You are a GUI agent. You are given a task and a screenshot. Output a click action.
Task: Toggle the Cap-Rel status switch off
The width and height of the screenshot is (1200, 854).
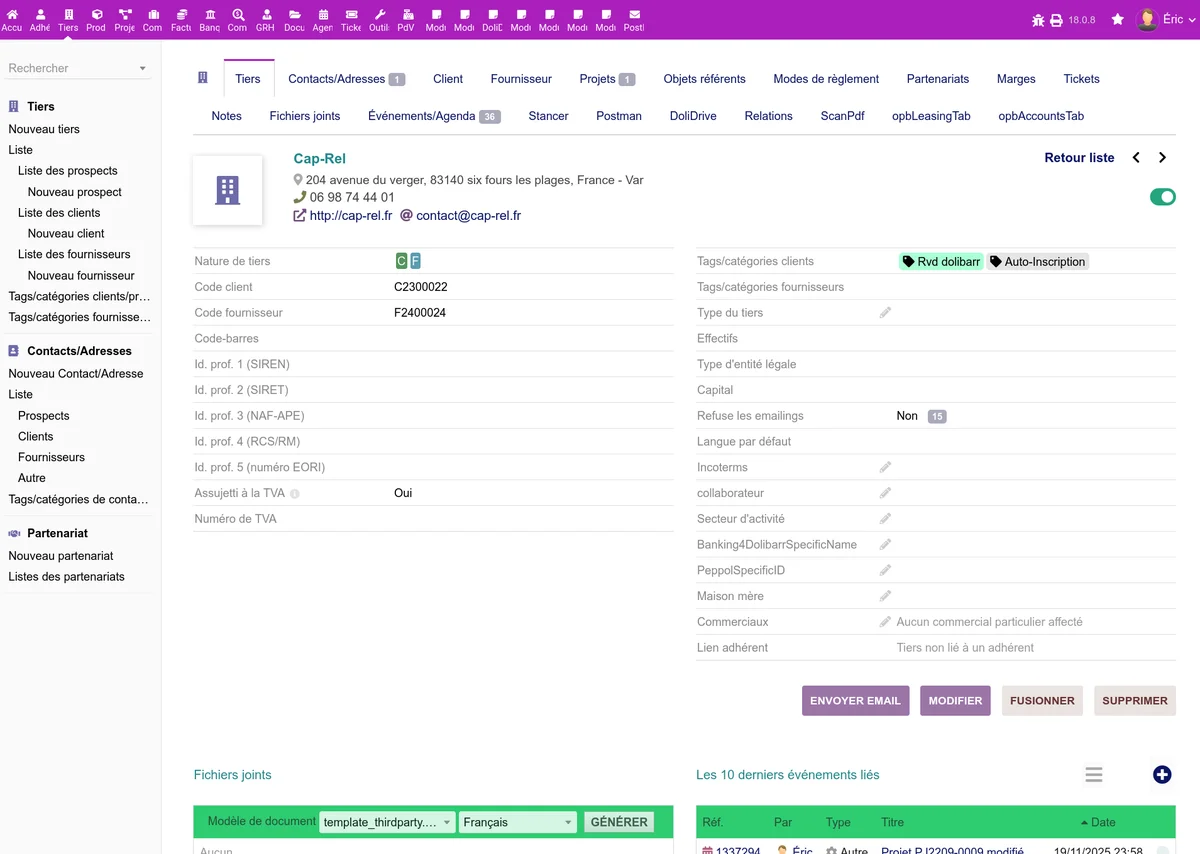1163,197
